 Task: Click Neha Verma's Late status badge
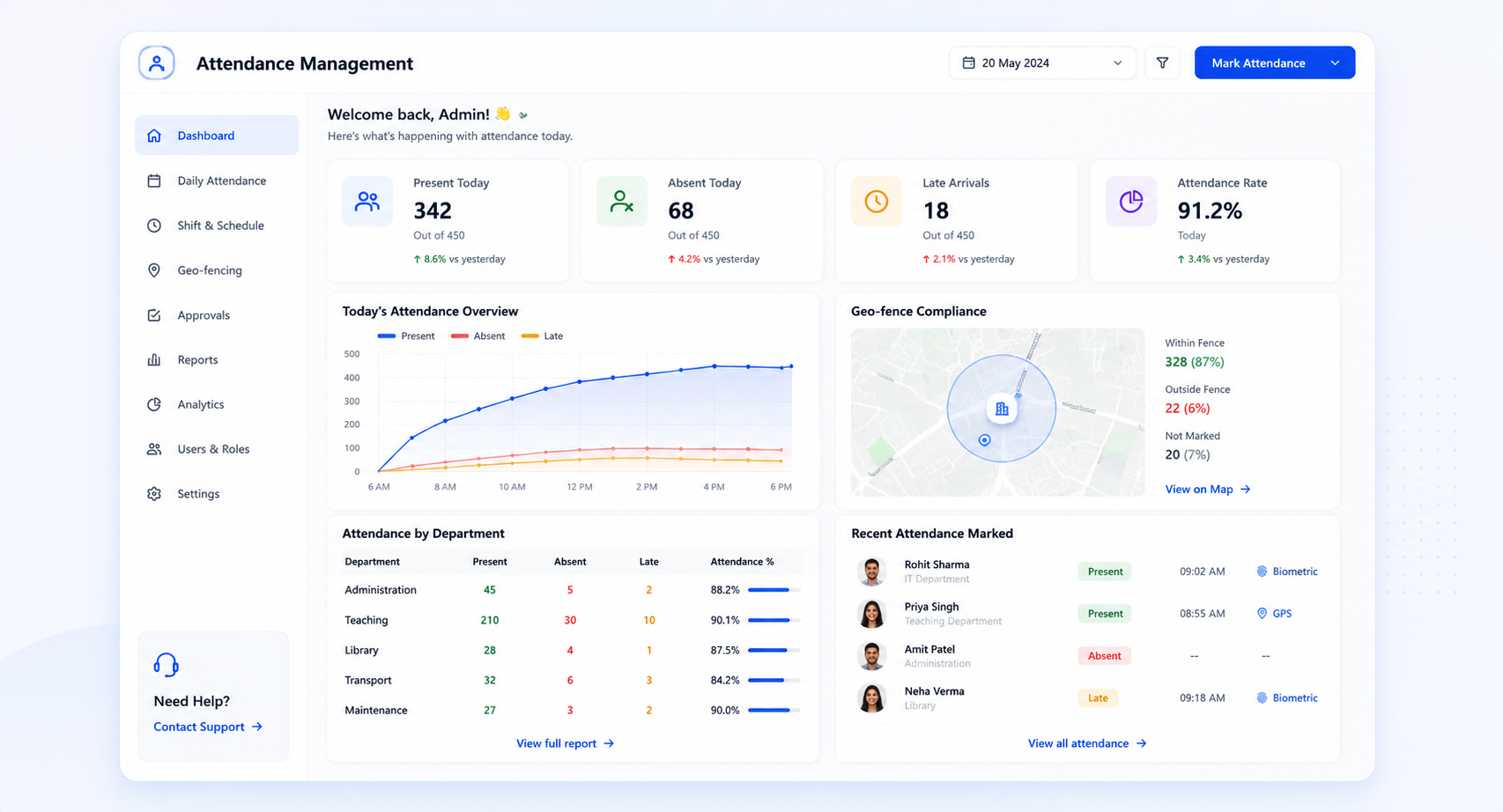click(1098, 698)
